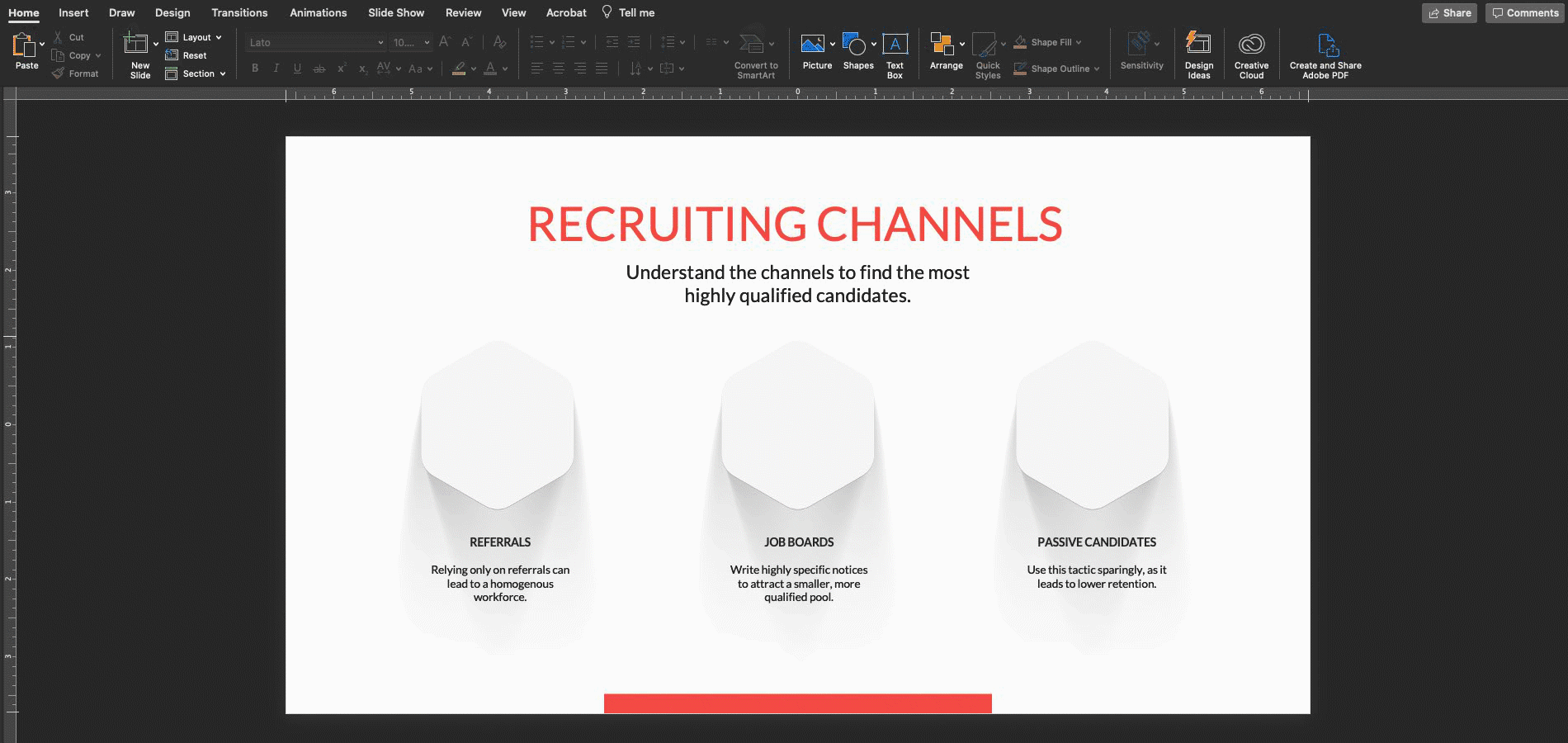Screen dimensions: 1568x743
Task: Open Design Ideas
Action: tap(1199, 53)
